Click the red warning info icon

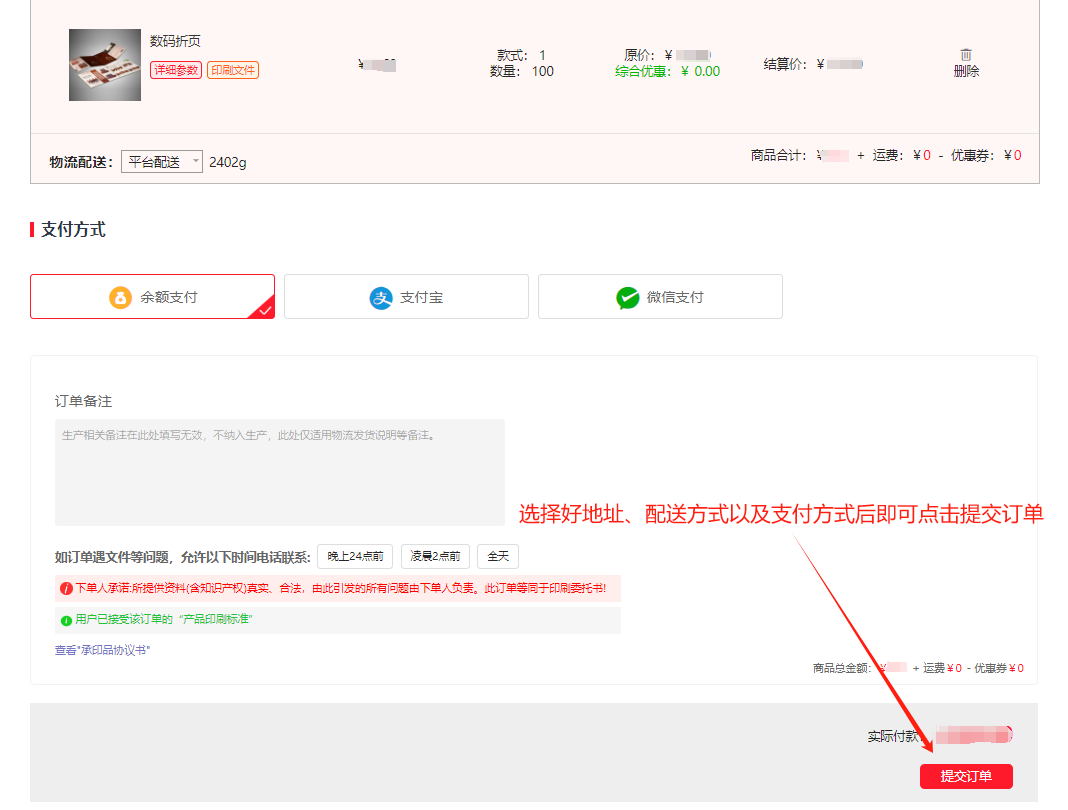[66, 589]
